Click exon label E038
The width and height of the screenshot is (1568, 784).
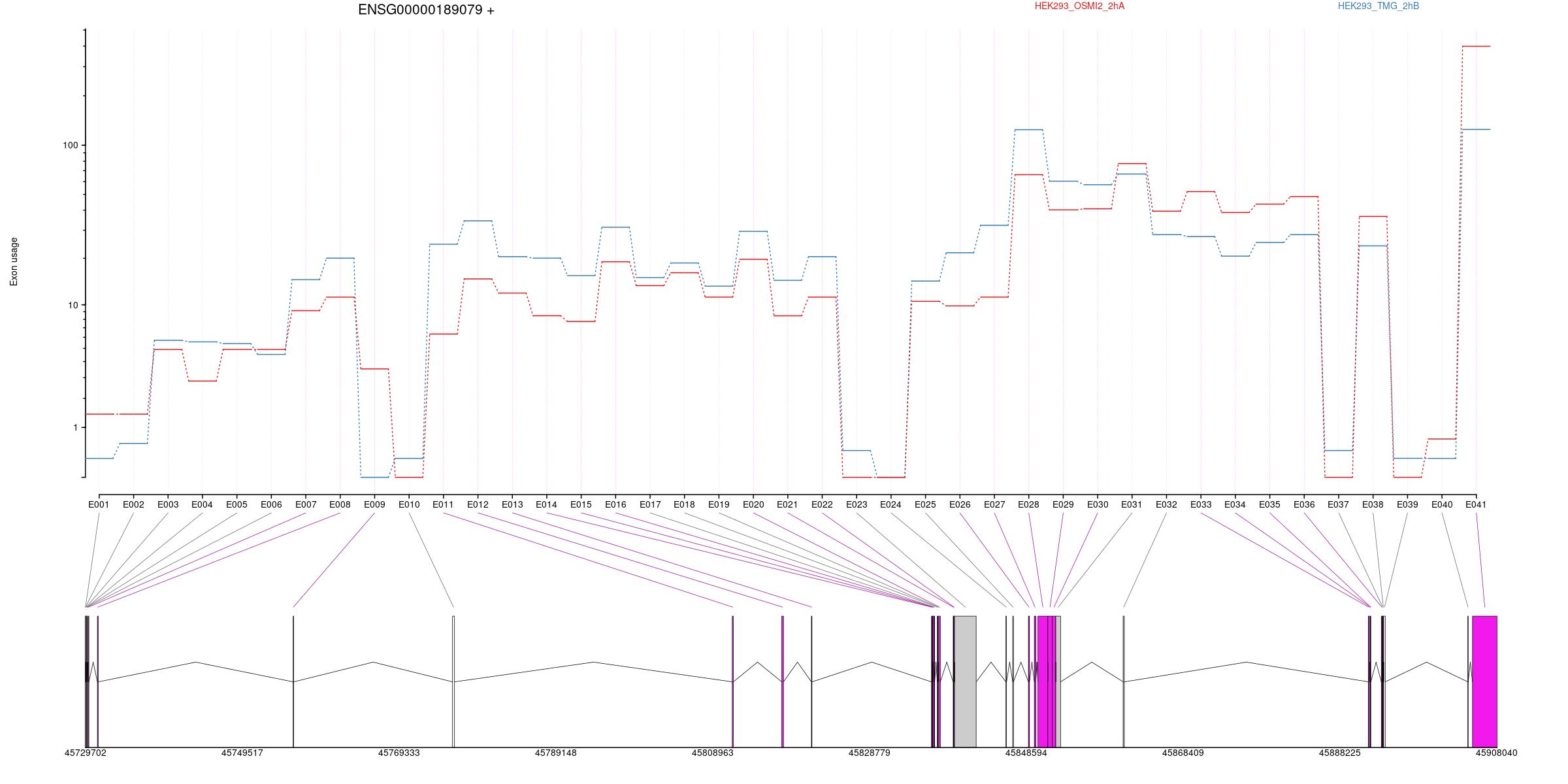pyautogui.click(x=1373, y=504)
